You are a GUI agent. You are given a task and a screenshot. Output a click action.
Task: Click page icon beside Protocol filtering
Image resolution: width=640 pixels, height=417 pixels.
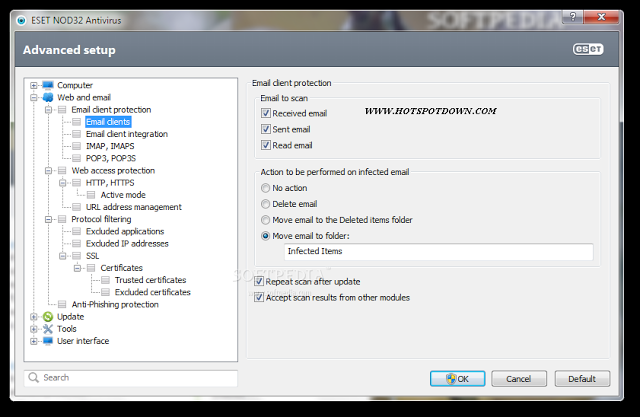62,219
